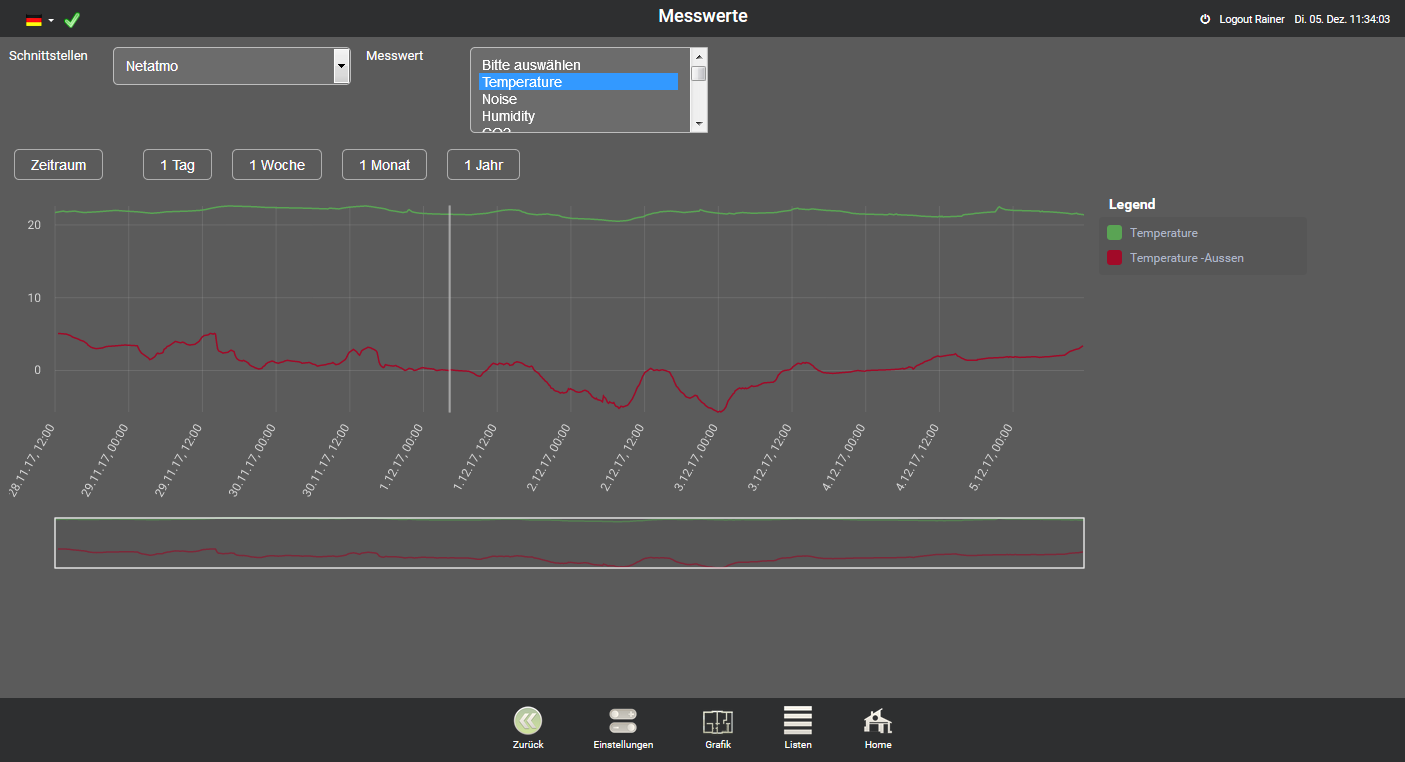This screenshot has height=762, width=1405.
Task: Go to Home icon
Action: click(x=878, y=720)
